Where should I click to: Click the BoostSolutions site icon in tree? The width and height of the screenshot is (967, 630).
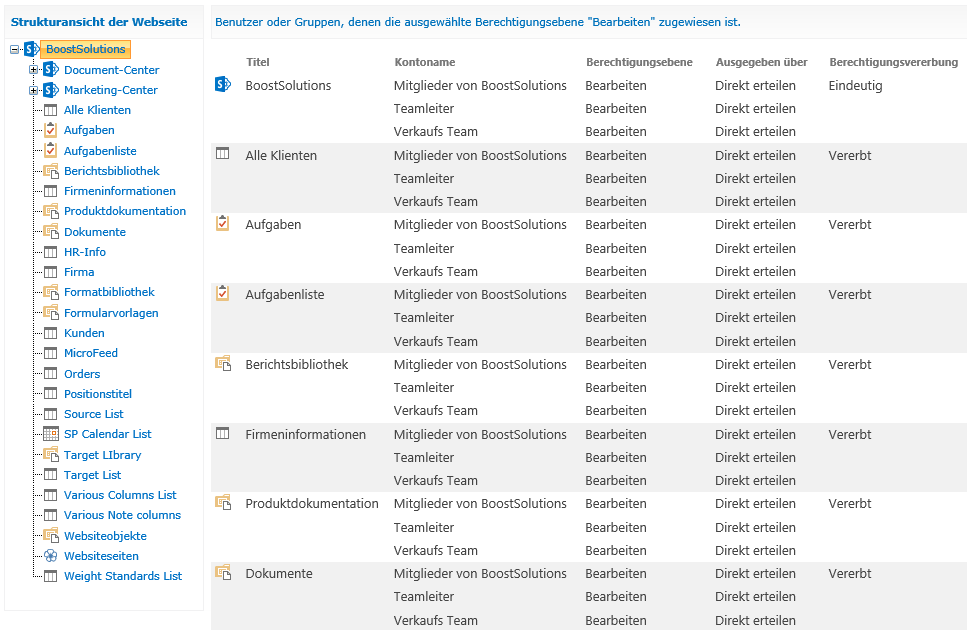coord(31,49)
